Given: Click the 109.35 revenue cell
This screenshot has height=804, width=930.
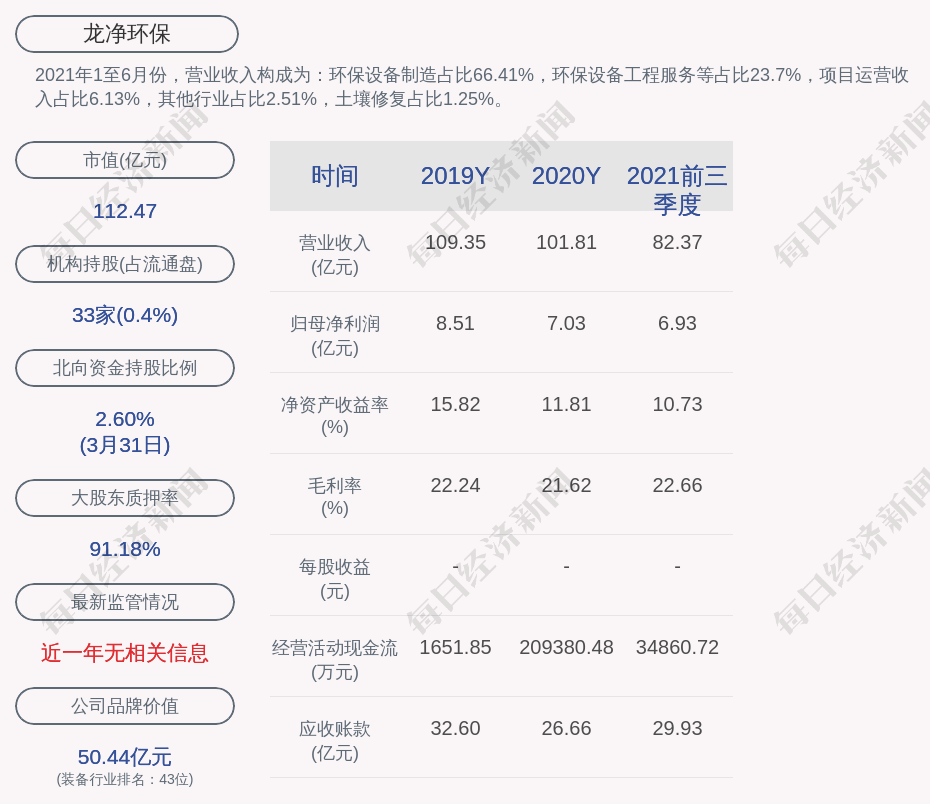Looking at the screenshot, I should 456,243.
